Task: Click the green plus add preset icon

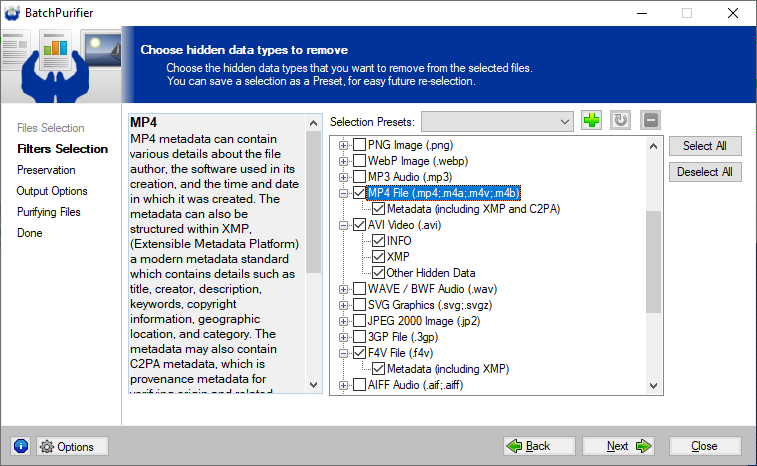Action: point(591,120)
